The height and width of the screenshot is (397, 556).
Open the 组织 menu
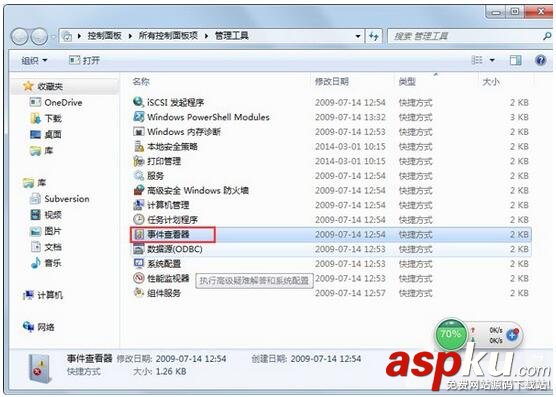(34, 60)
